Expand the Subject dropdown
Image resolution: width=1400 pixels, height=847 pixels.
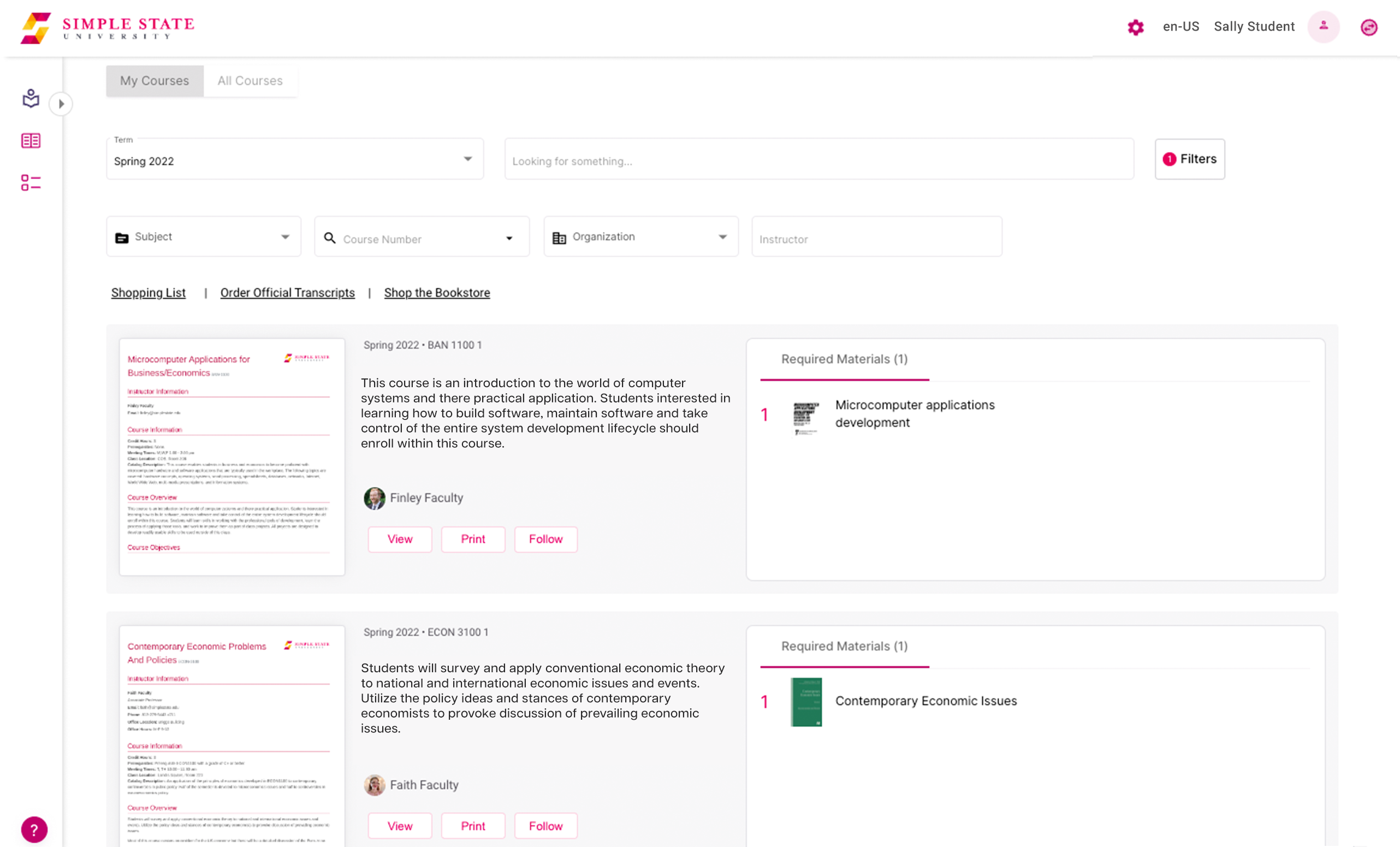click(x=286, y=236)
